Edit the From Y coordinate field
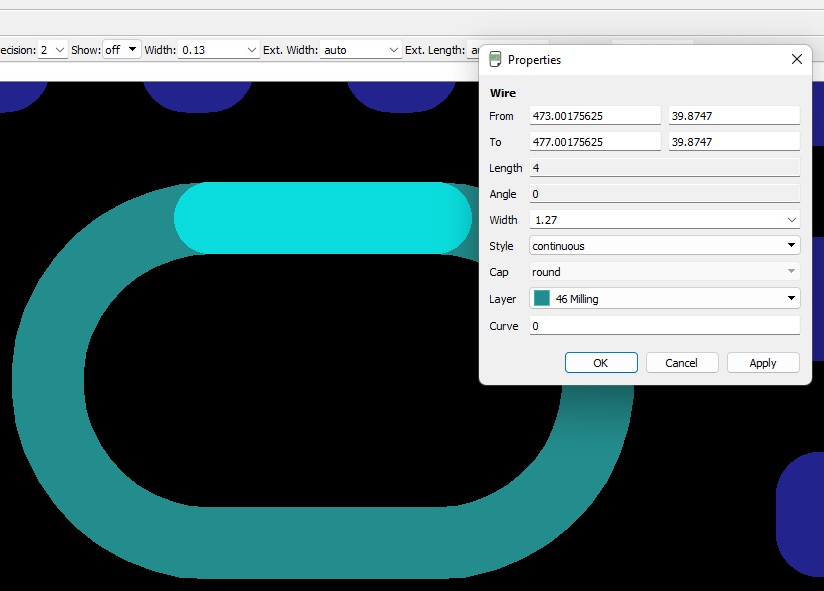This screenshot has height=591, width=824. (x=734, y=116)
